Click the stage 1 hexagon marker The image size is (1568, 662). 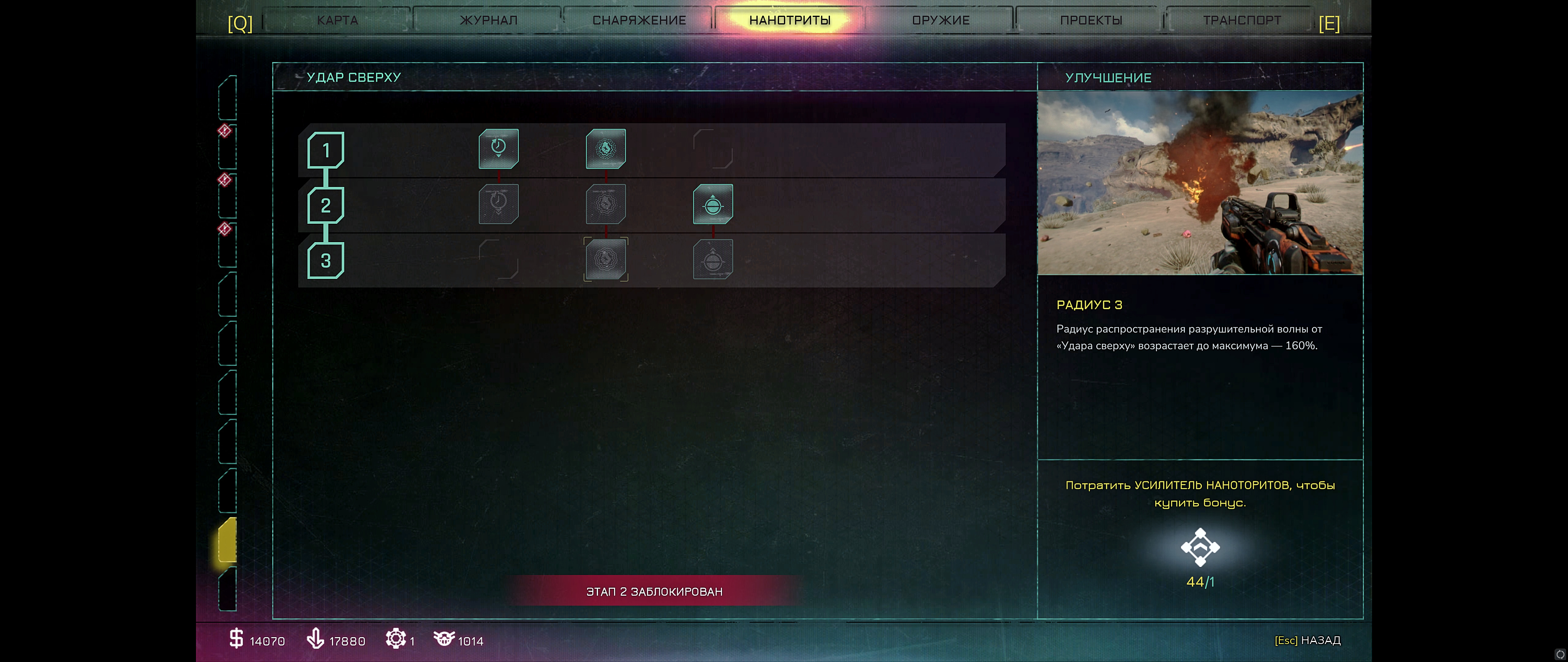[326, 150]
